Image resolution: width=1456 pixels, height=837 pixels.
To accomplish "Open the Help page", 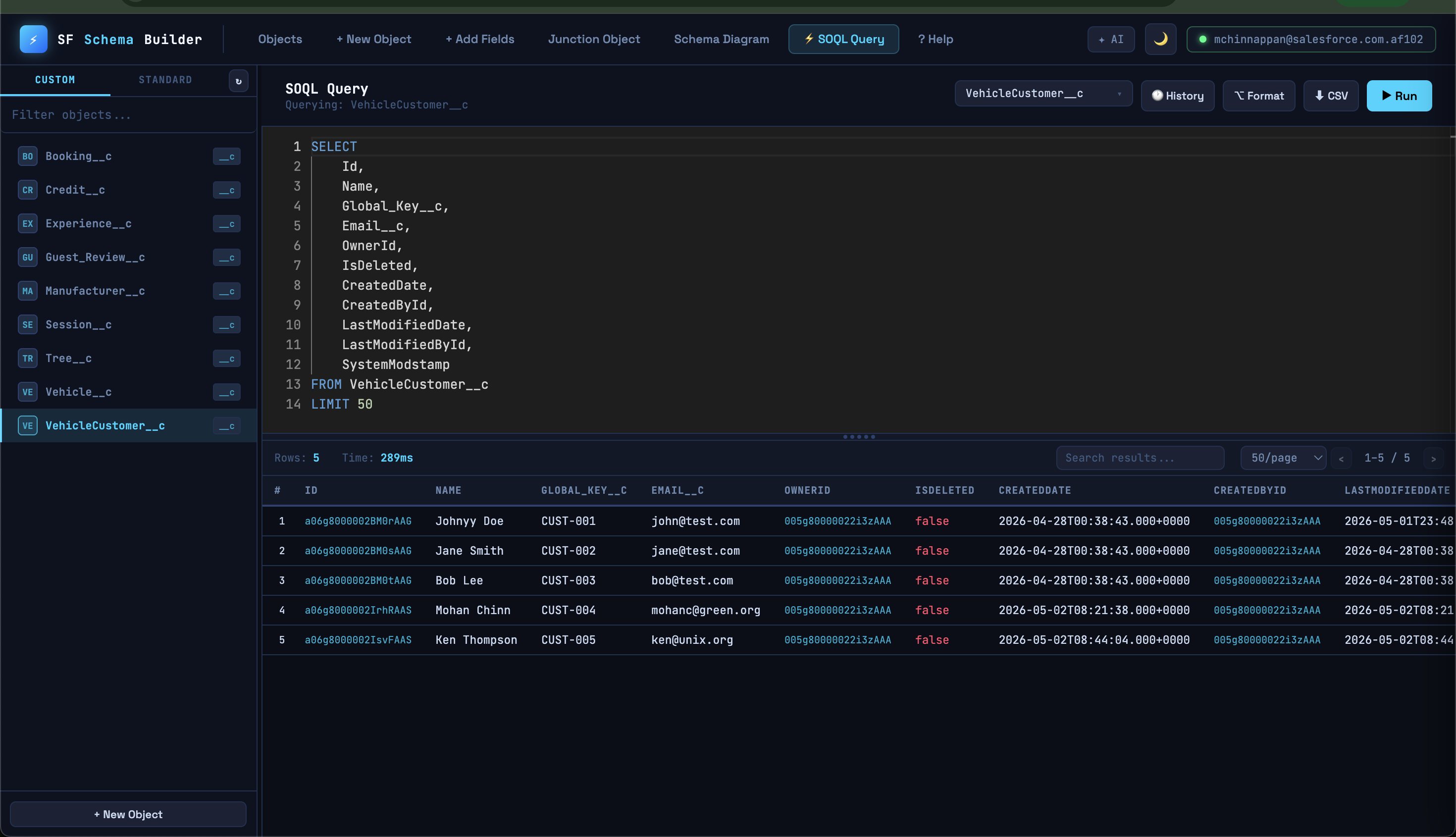I will 935,39.
